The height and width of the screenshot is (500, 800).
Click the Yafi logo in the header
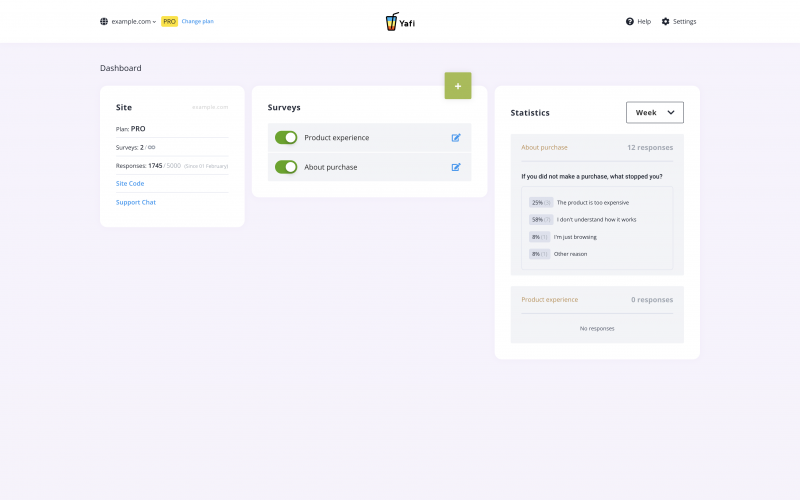coord(399,21)
